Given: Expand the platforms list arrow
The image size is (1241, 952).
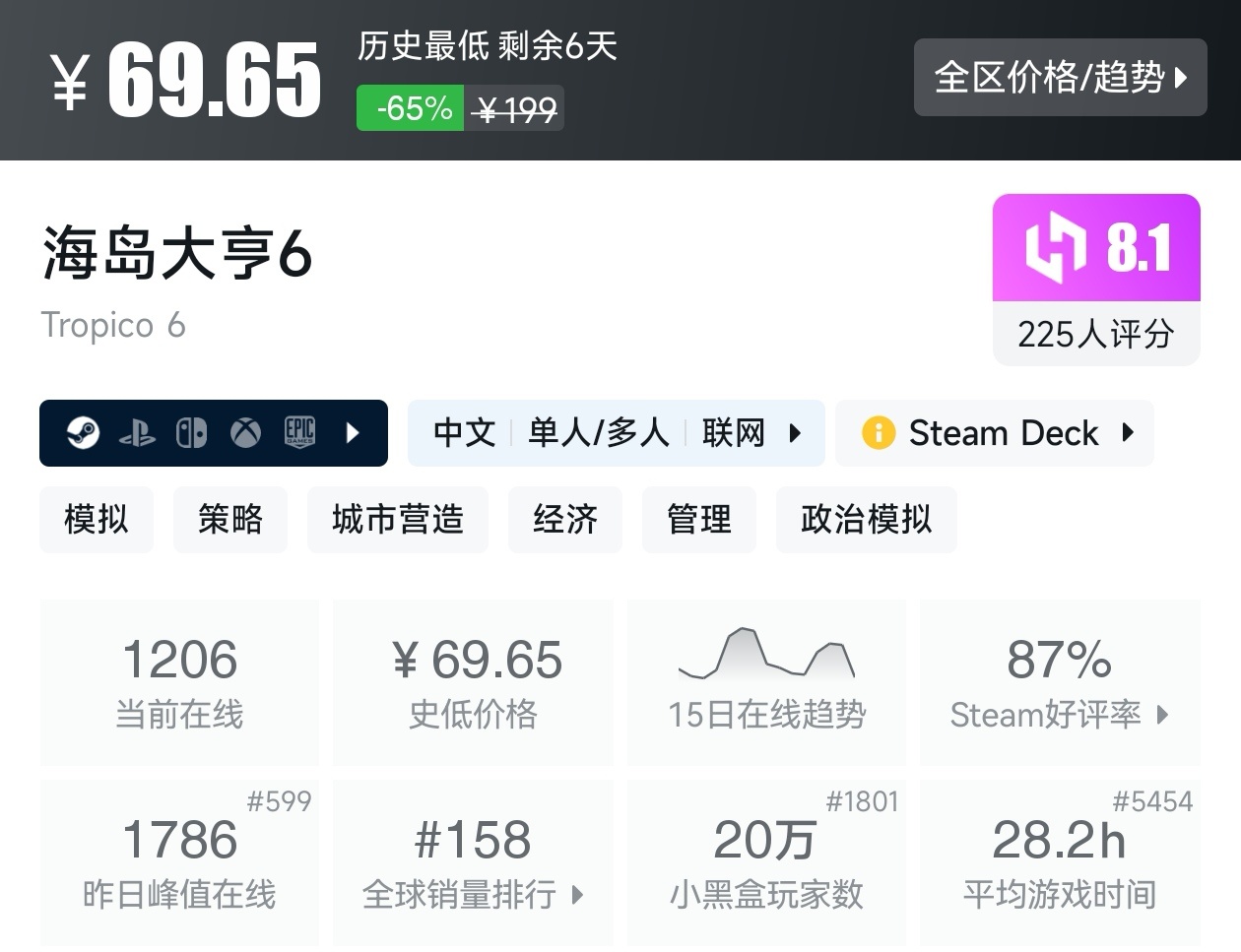Looking at the screenshot, I should point(353,433).
